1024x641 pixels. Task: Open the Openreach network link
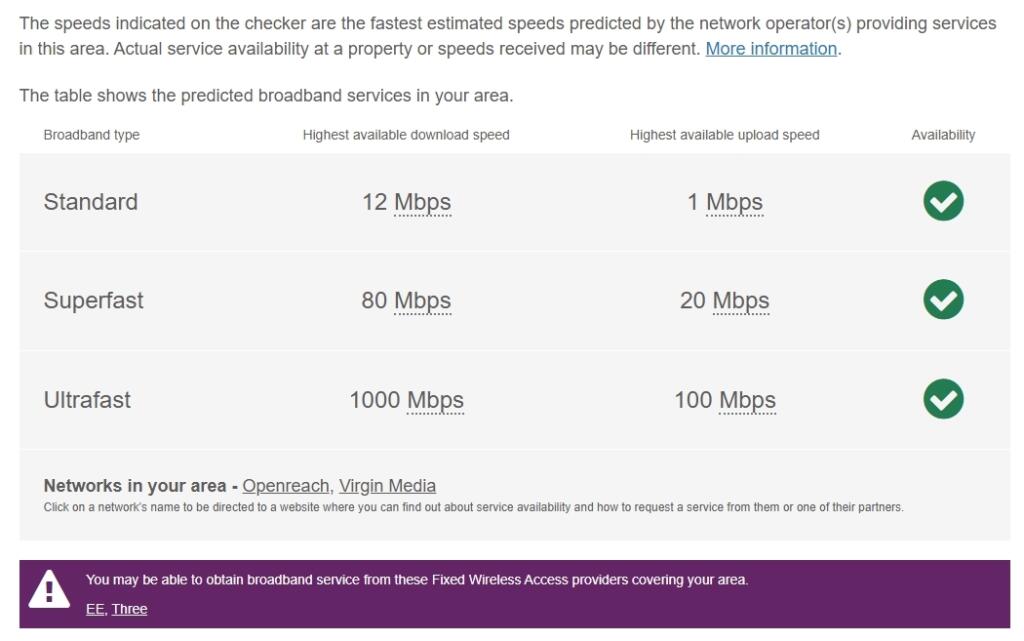click(285, 486)
